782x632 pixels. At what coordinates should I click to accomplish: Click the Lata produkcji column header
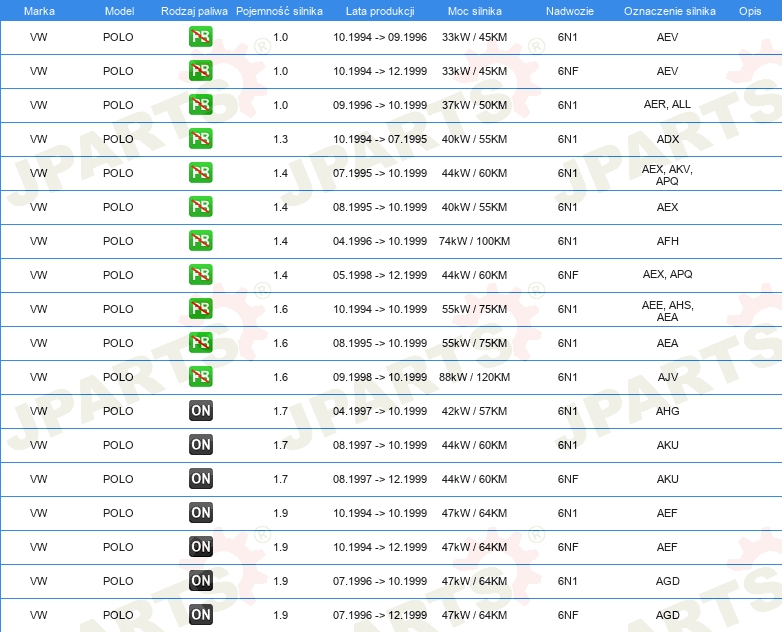click(x=380, y=11)
